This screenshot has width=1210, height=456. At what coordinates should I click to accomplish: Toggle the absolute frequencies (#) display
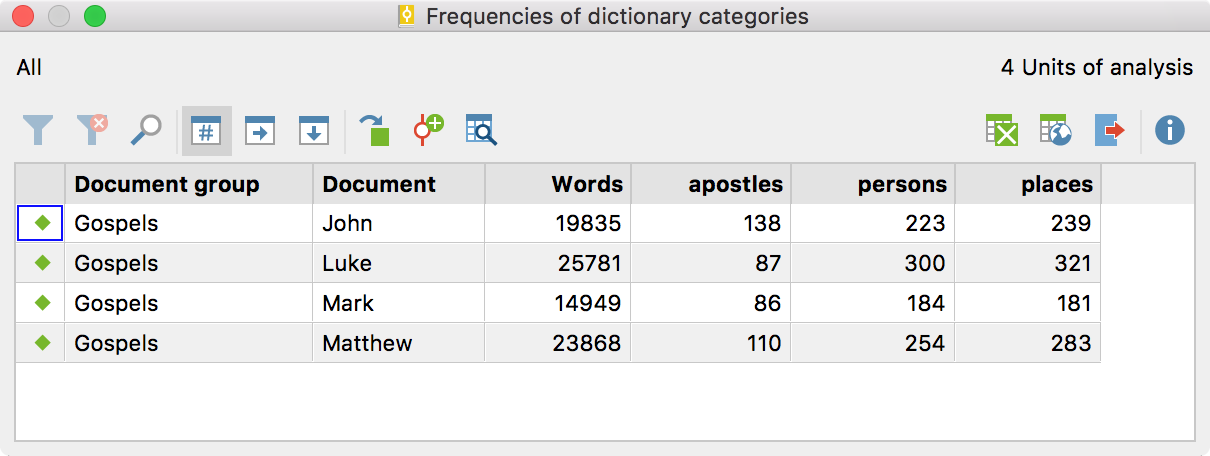[206, 131]
